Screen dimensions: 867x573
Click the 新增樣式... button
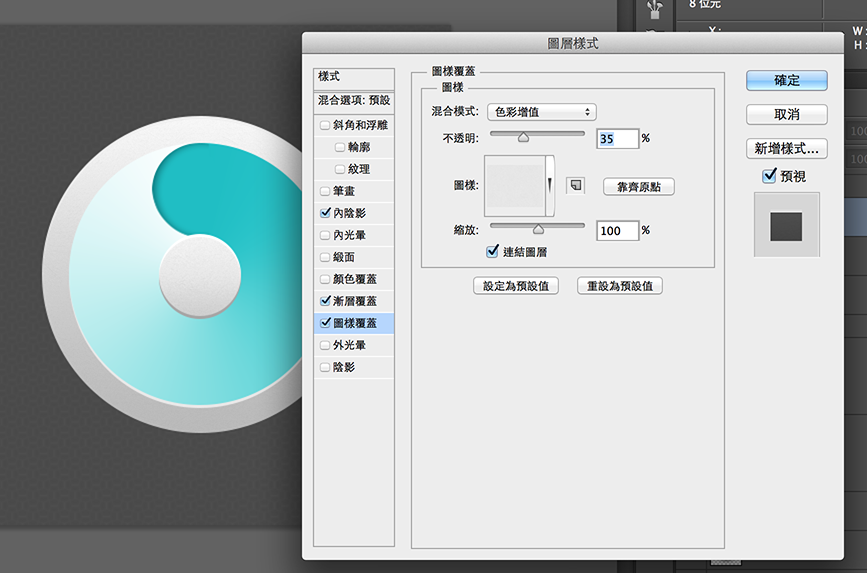click(x=787, y=148)
